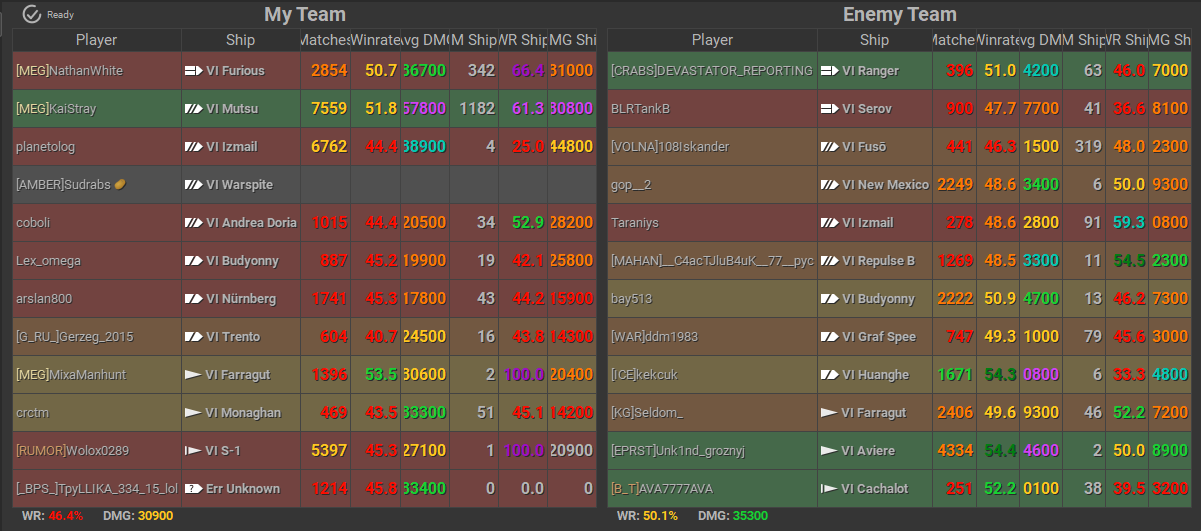Select the planetolog player name
The image size is (1201, 531).
pos(45,147)
